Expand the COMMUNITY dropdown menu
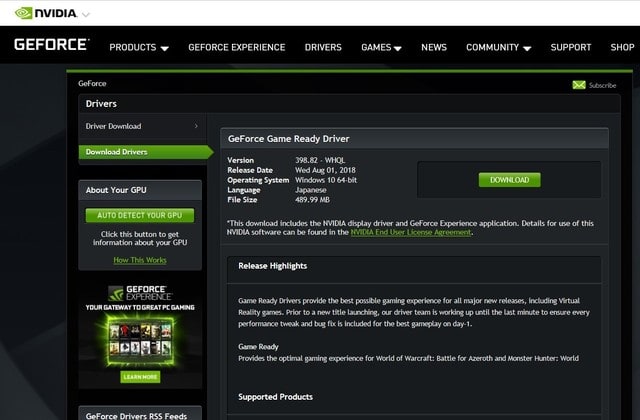The image size is (640, 420). pyautogui.click(x=498, y=47)
